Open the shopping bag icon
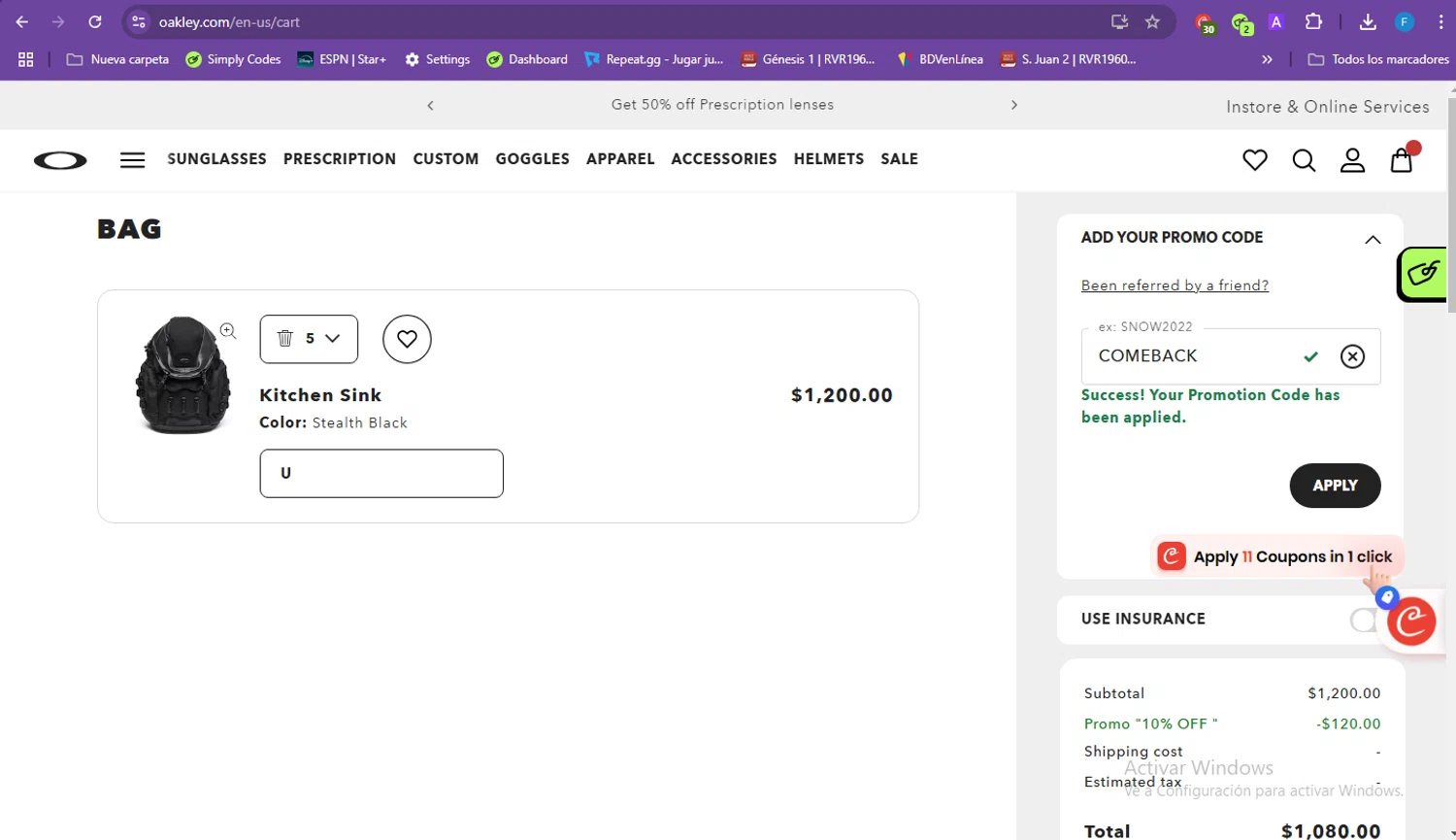The height and width of the screenshot is (840, 1456). coord(1402,160)
